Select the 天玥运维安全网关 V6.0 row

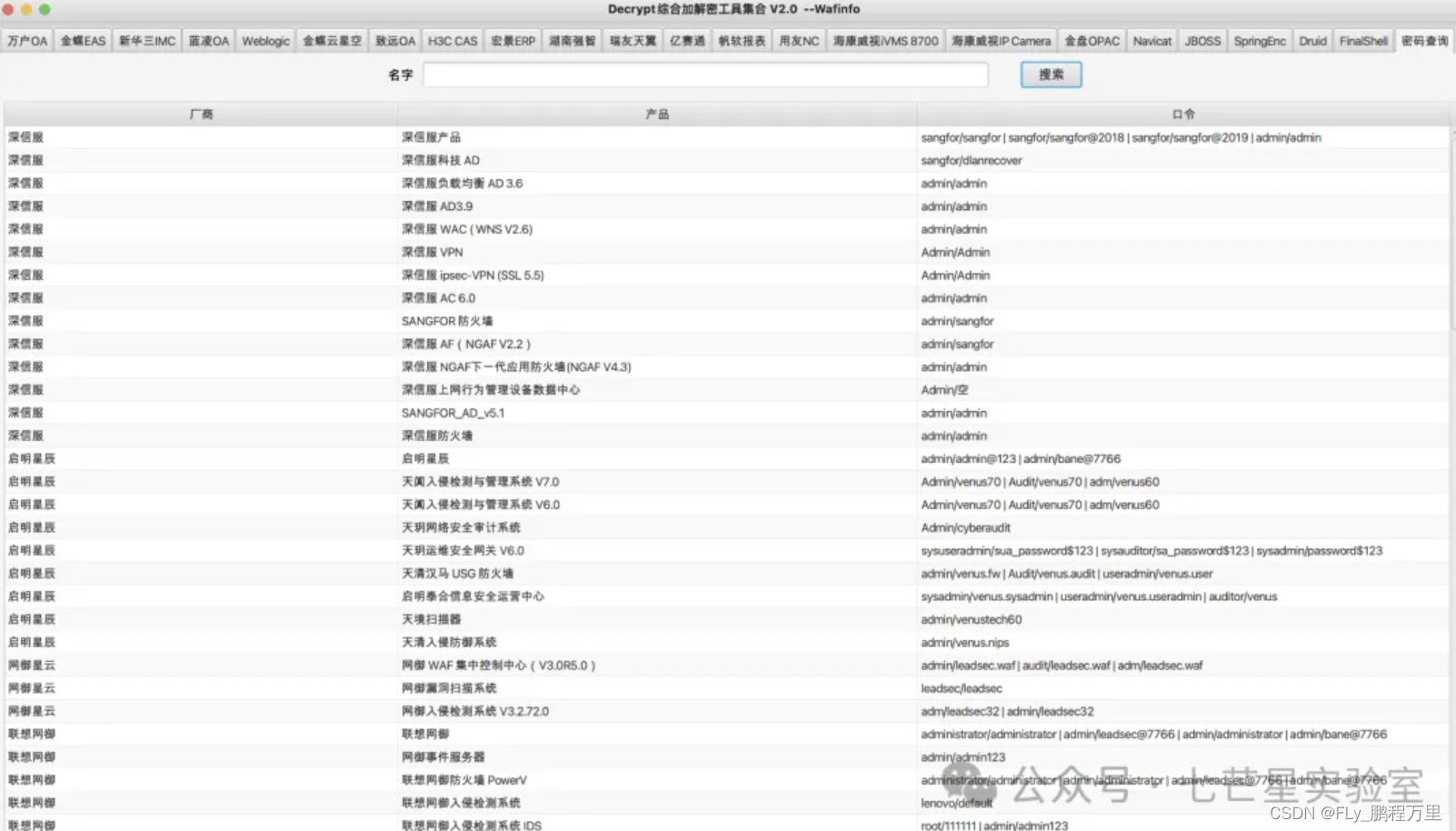pos(727,551)
